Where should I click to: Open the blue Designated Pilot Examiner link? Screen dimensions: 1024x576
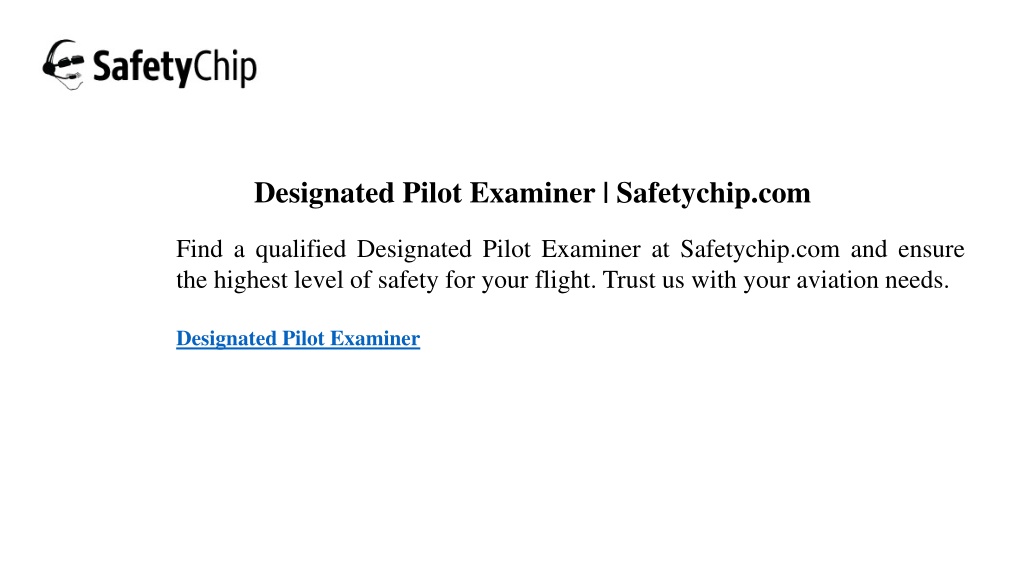[298, 338]
